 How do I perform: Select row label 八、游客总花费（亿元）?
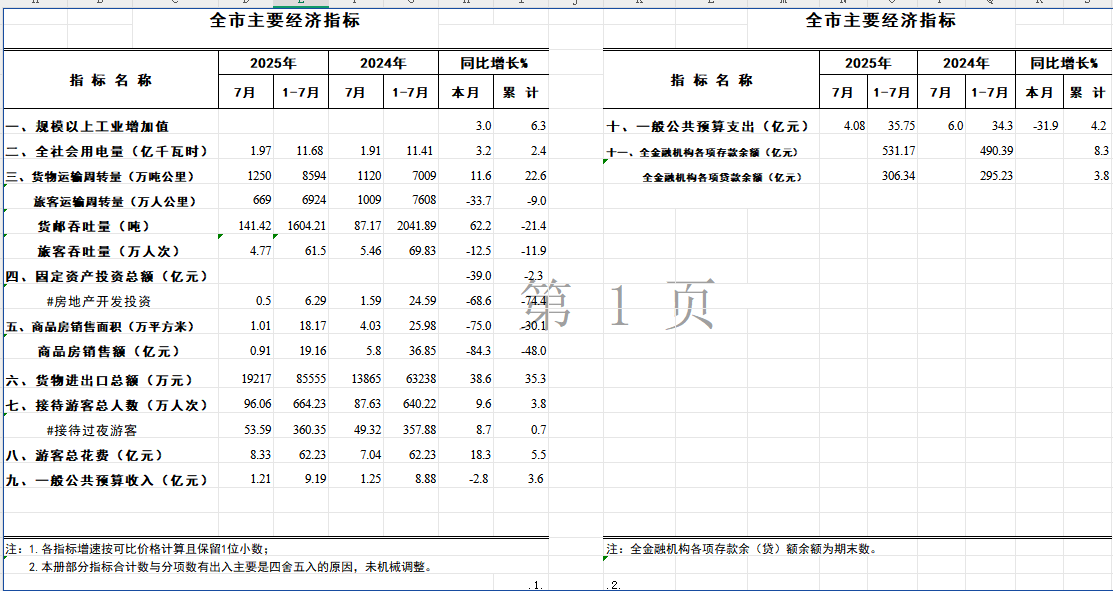pyautogui.click(x=84, y=455)
